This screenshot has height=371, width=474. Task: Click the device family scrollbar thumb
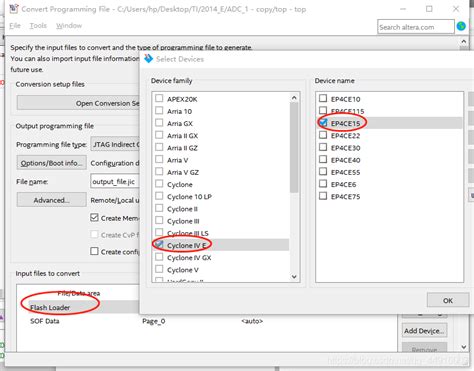pos(294,148)
